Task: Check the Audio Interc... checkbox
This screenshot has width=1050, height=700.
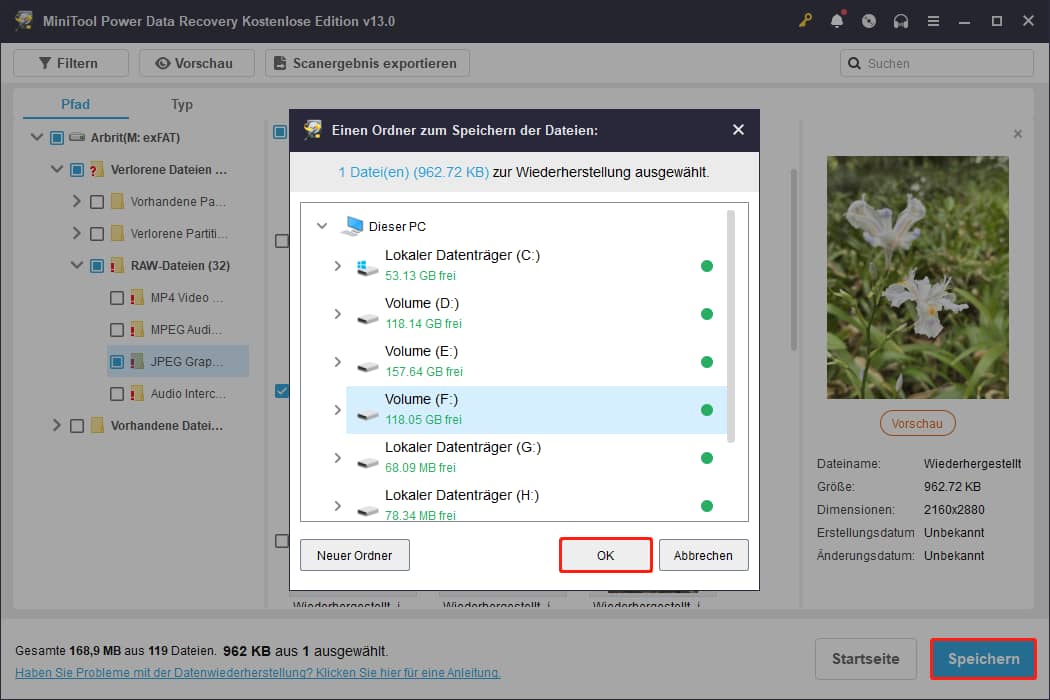Action: (117, 394)
